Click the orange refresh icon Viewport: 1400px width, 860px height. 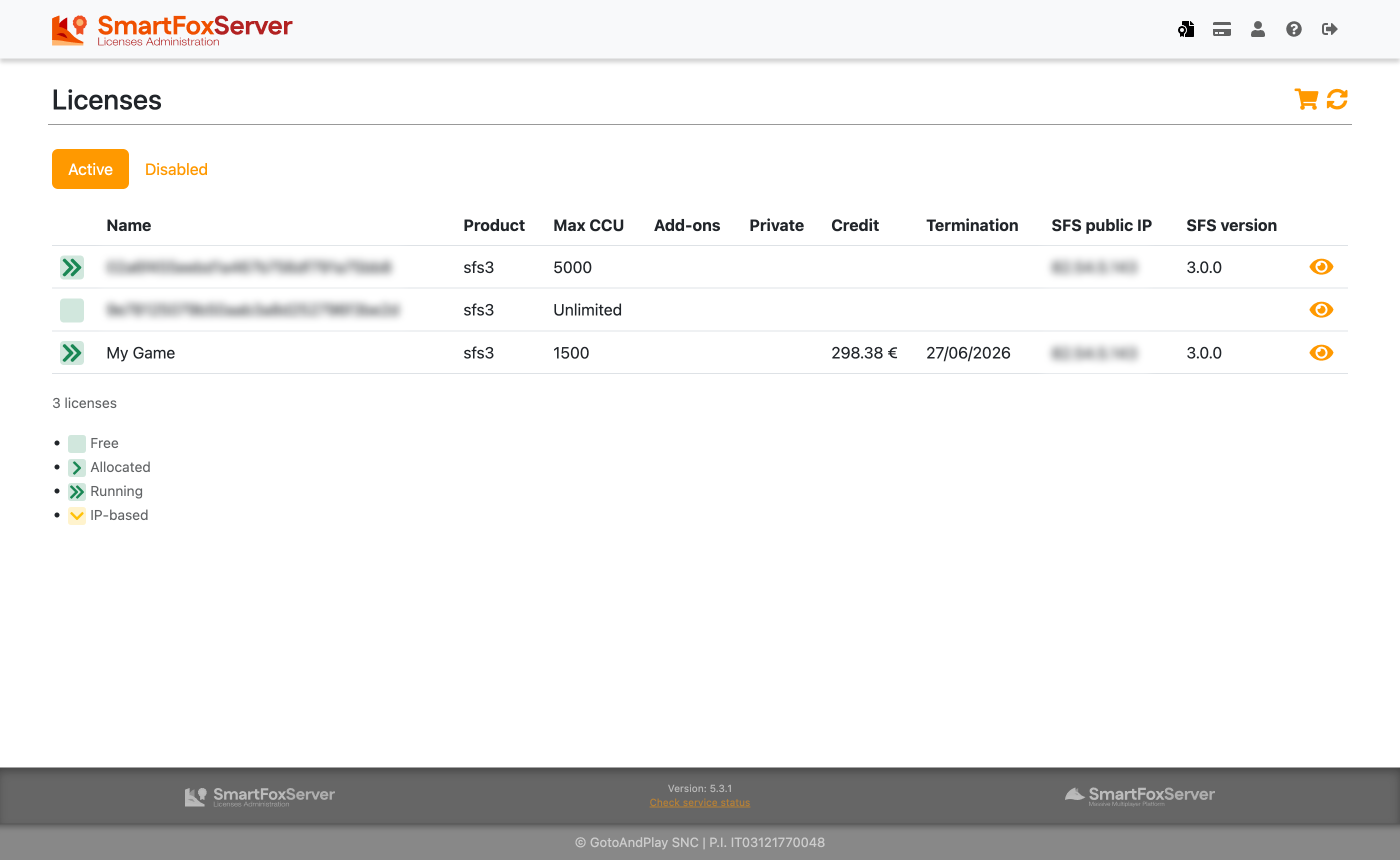point(1337,99)
